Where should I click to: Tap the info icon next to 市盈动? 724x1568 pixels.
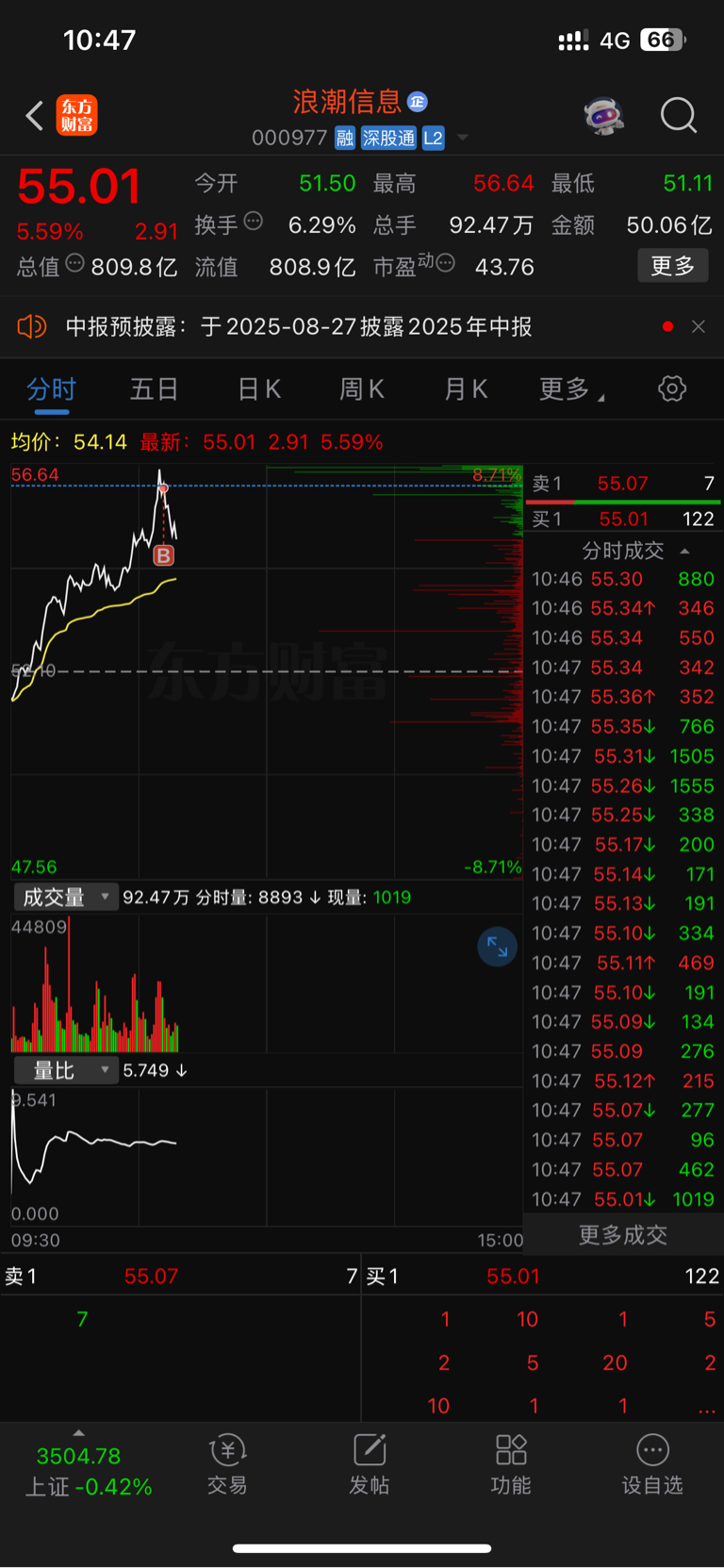[x=446, y=263]
